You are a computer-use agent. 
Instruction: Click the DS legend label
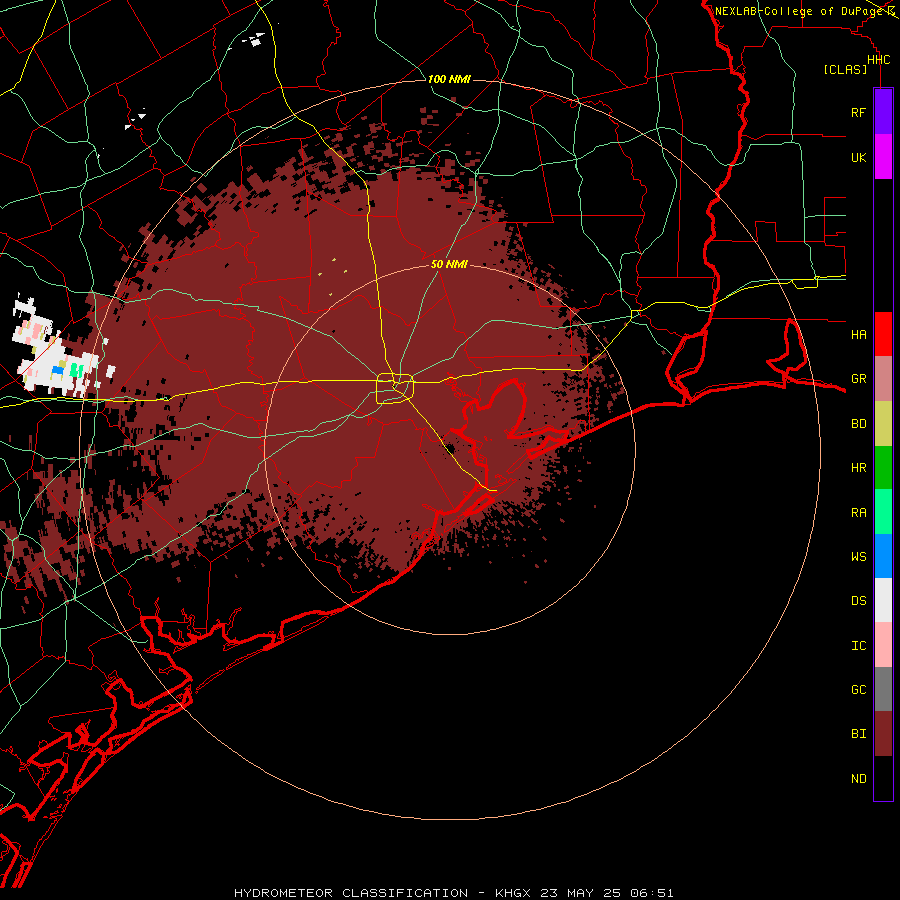coord(858,601)
